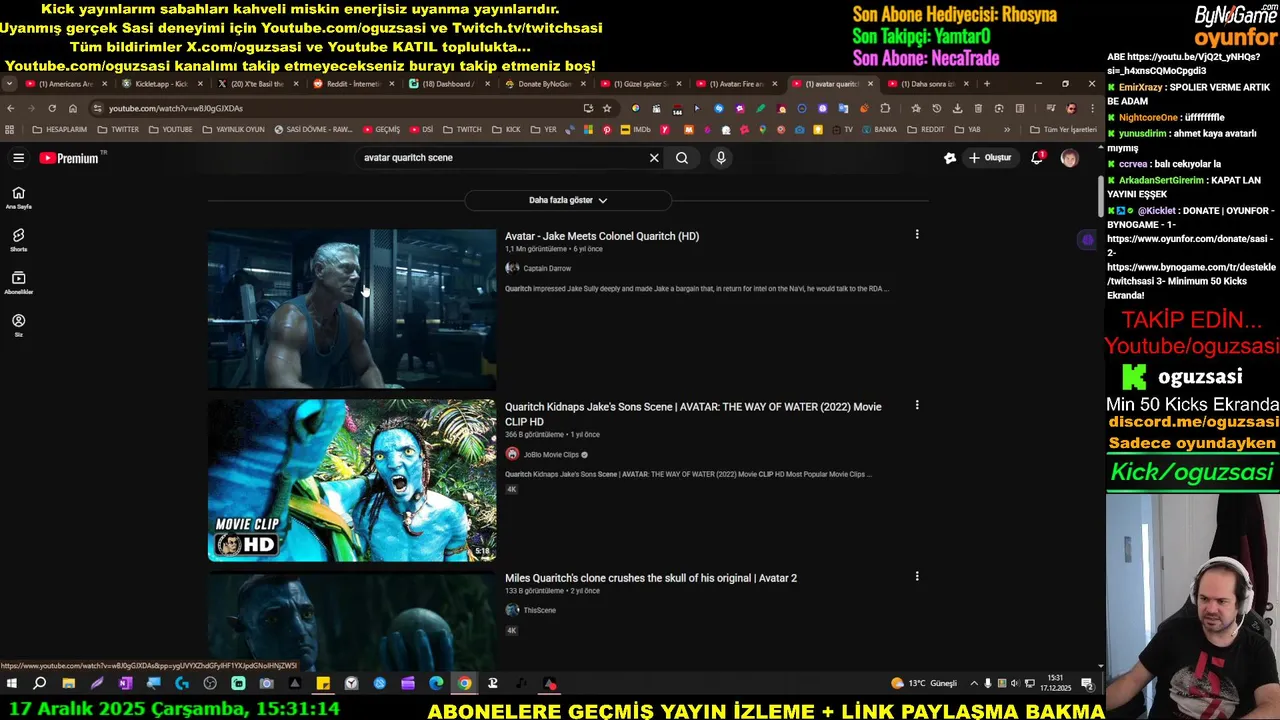Screen dimensions: 1280x720
Task: Open the YouTube notifications bell
Action: pos(1037,158)
